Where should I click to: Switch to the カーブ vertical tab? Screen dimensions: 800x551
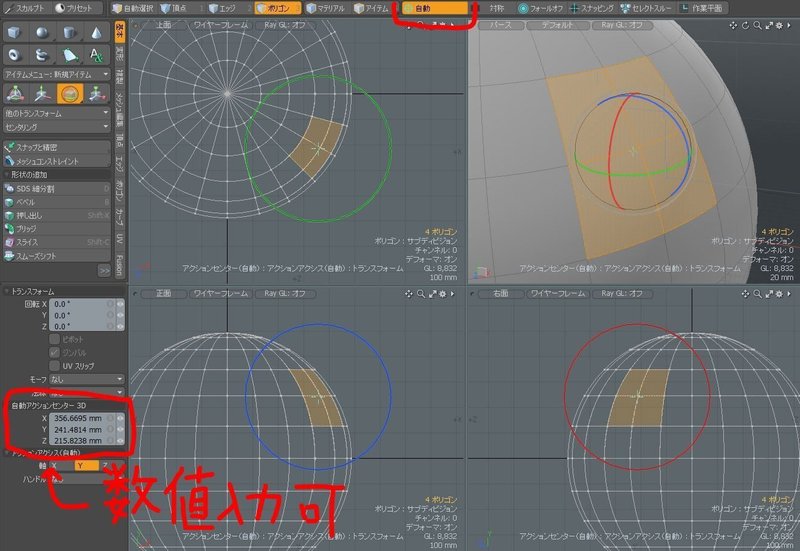119,216
